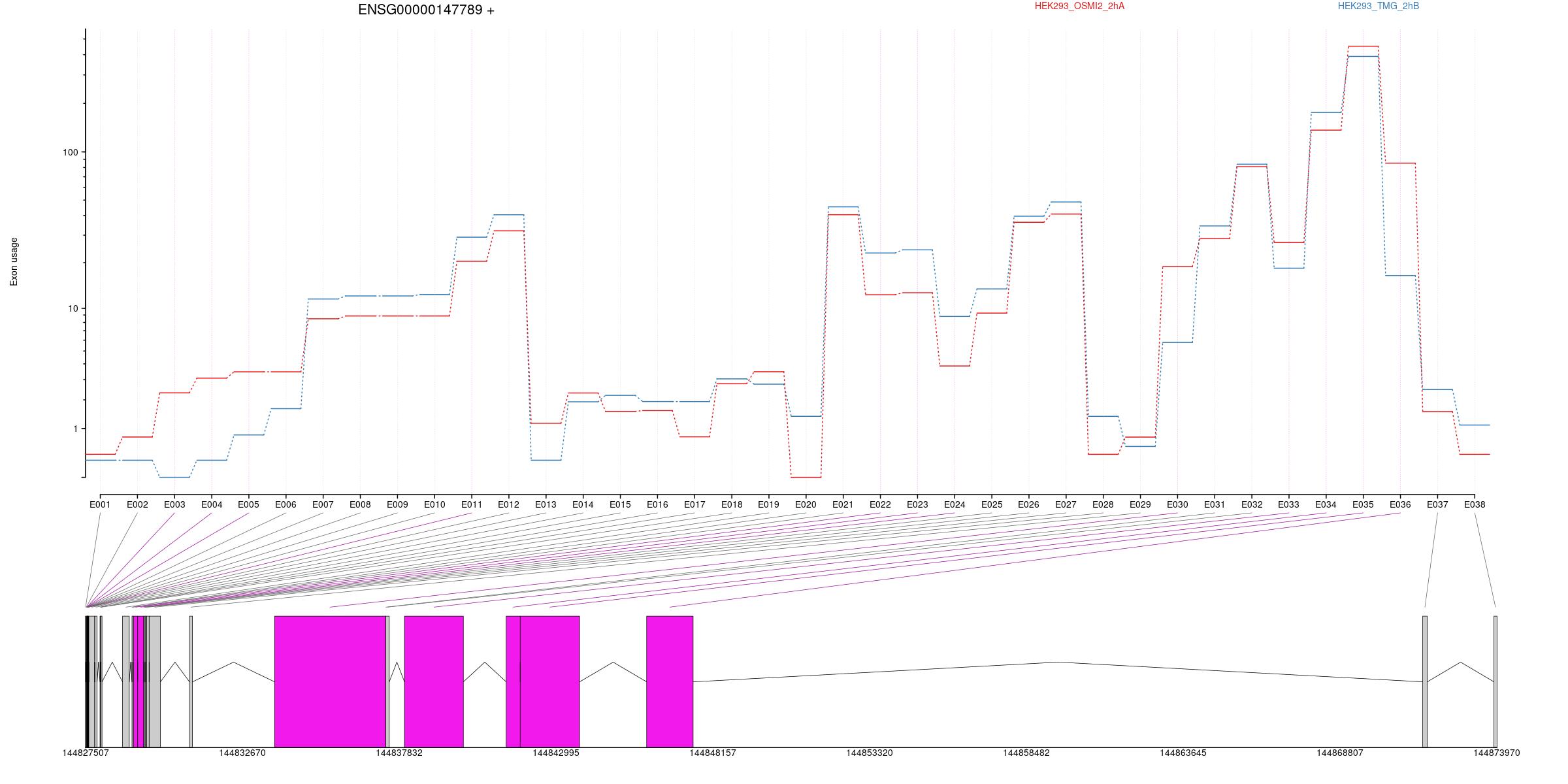Click exon label E005
Image resolution: width=1568 pixels, height=784 pixels.
pyautogui.click(x=248, y=504)
